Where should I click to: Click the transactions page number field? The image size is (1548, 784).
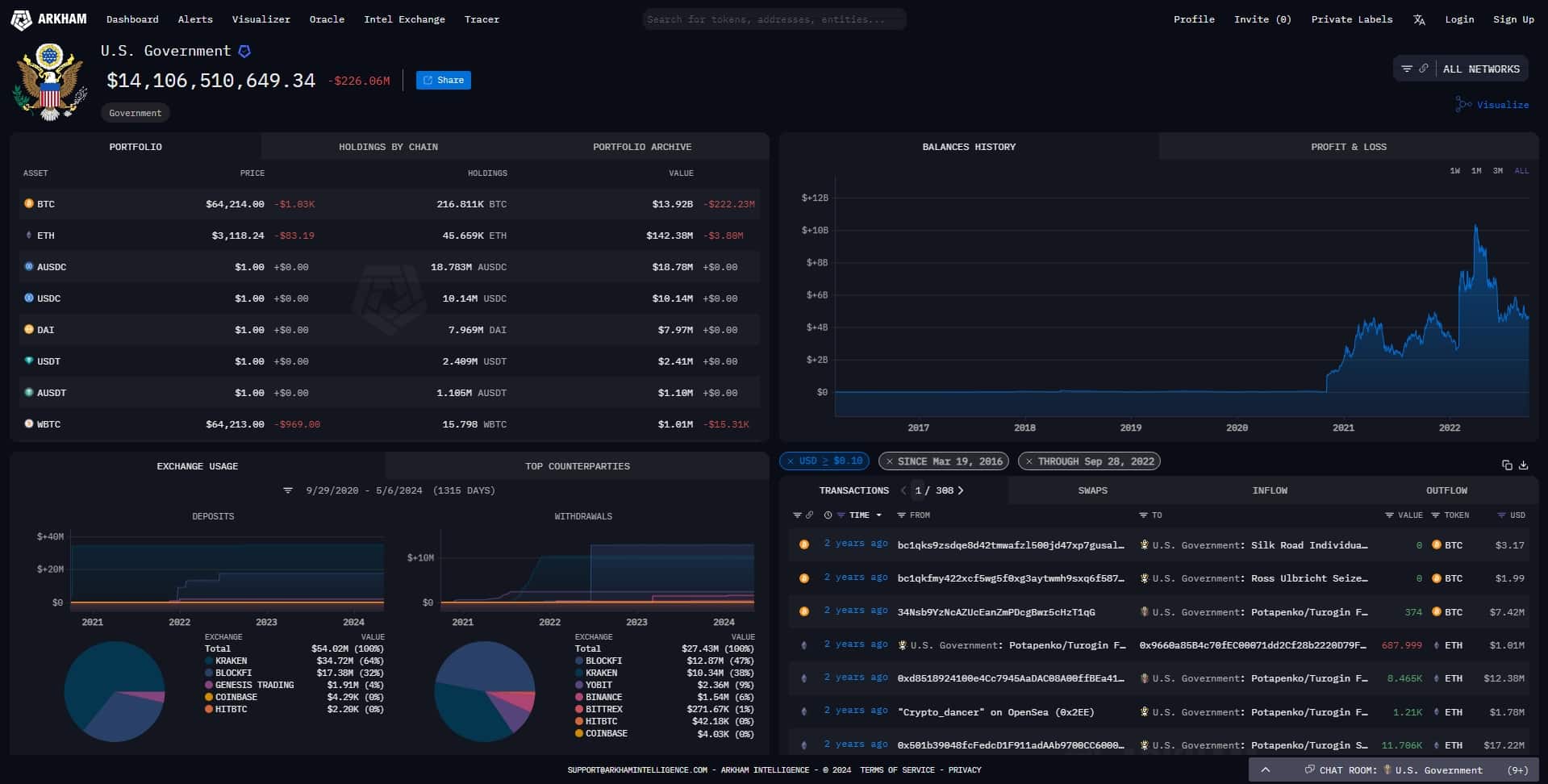point(918,490)
